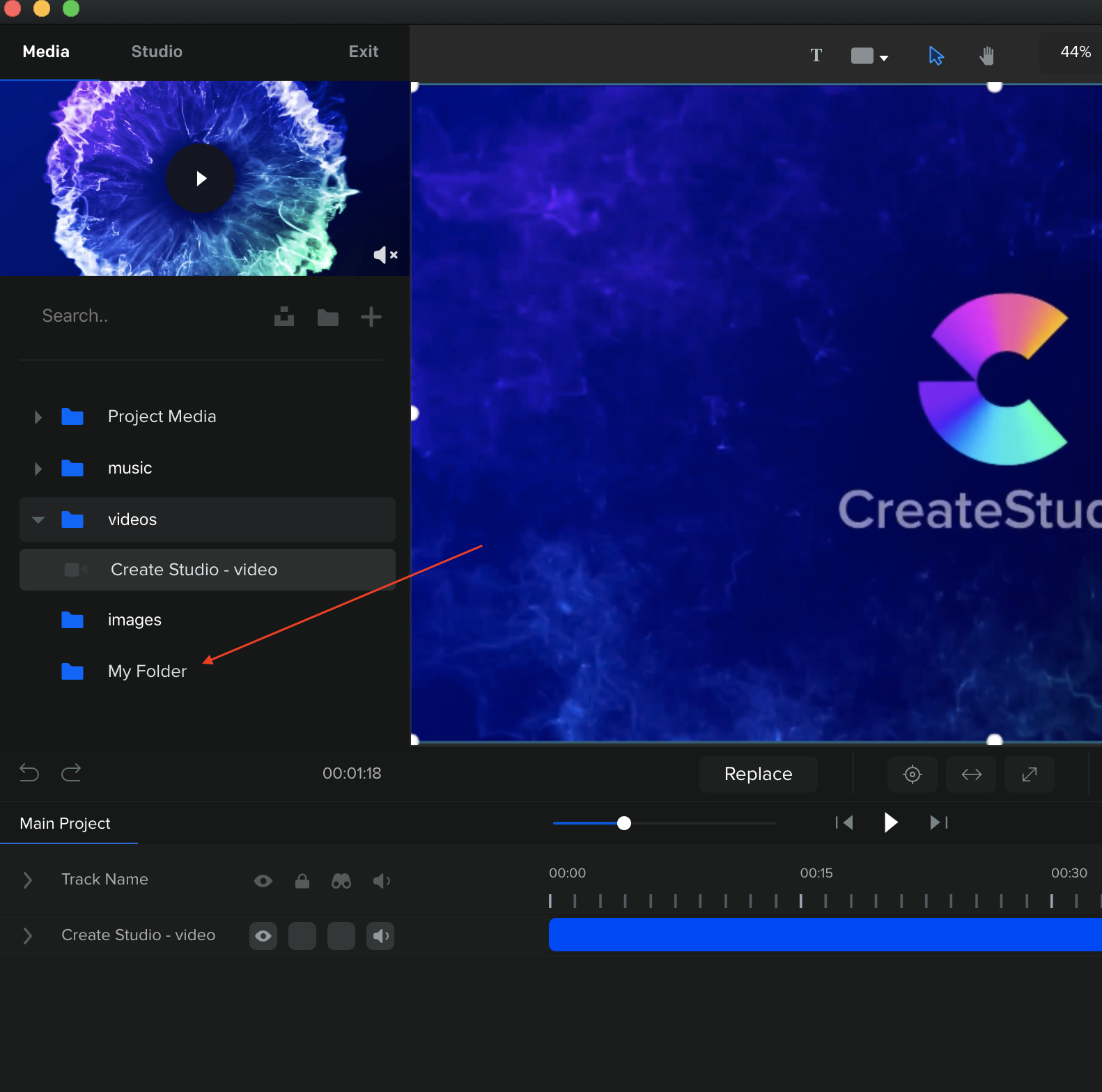Play the timeline
The image size is (1102, 1092).
tap(890, 822)
